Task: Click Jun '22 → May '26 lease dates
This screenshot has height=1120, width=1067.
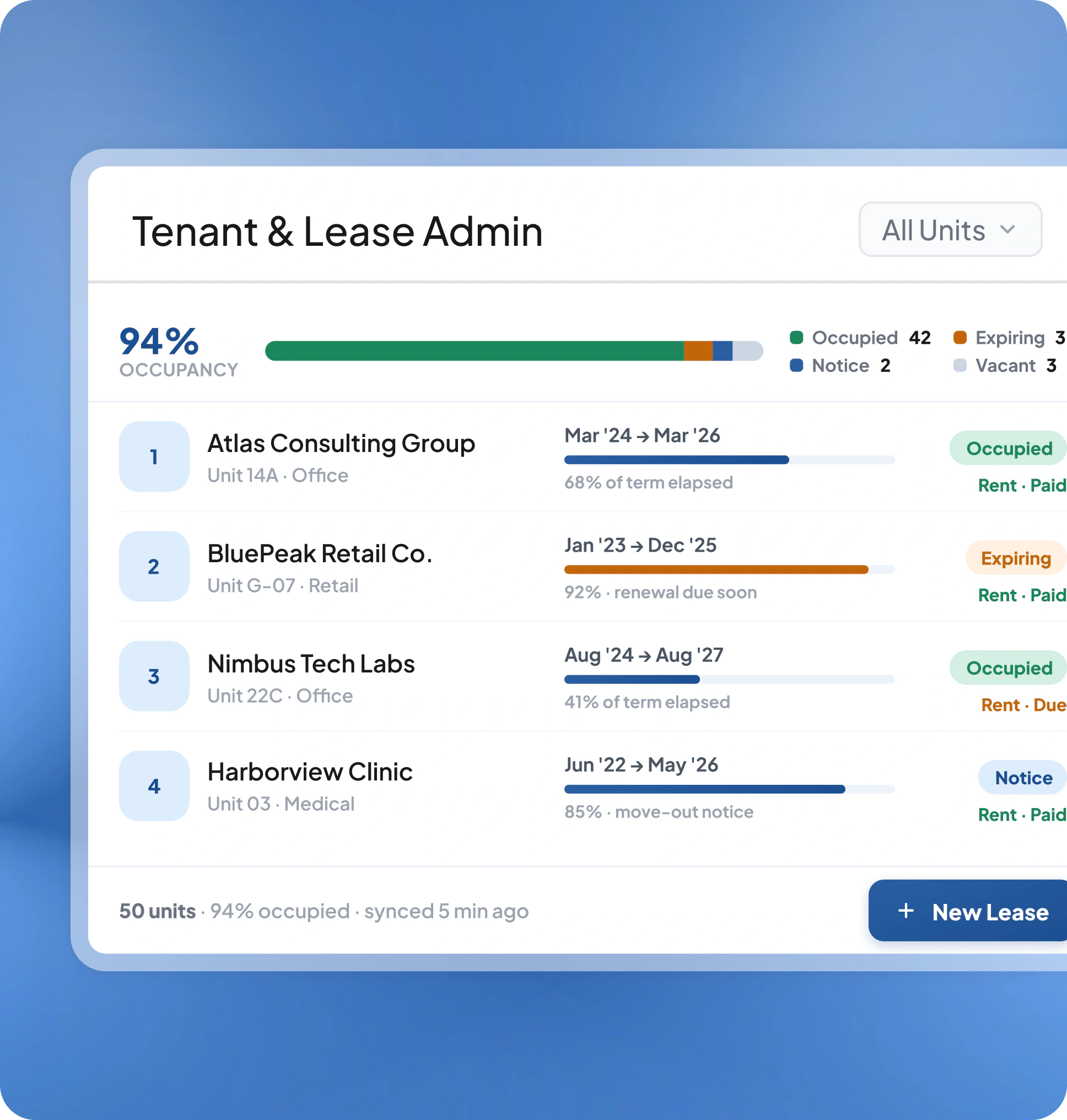Action: (641, 765)
